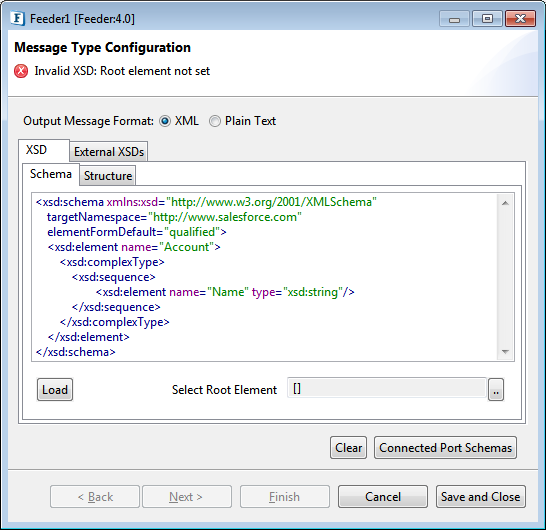Switch to the External XSDs tab
546x530 pixels.
[x=109, y=152]
